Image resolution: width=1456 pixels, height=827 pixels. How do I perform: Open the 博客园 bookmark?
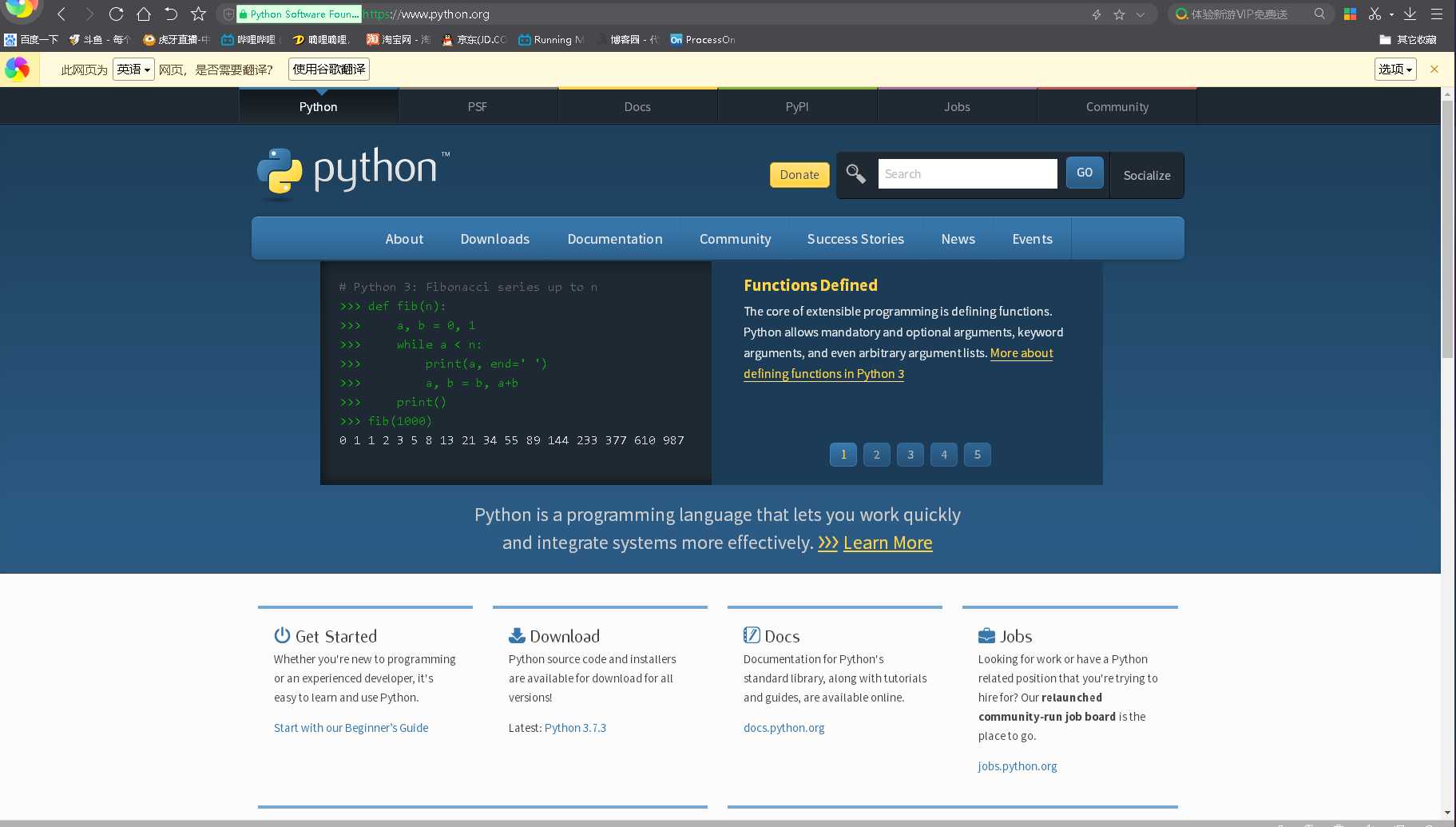coord(627,39)
